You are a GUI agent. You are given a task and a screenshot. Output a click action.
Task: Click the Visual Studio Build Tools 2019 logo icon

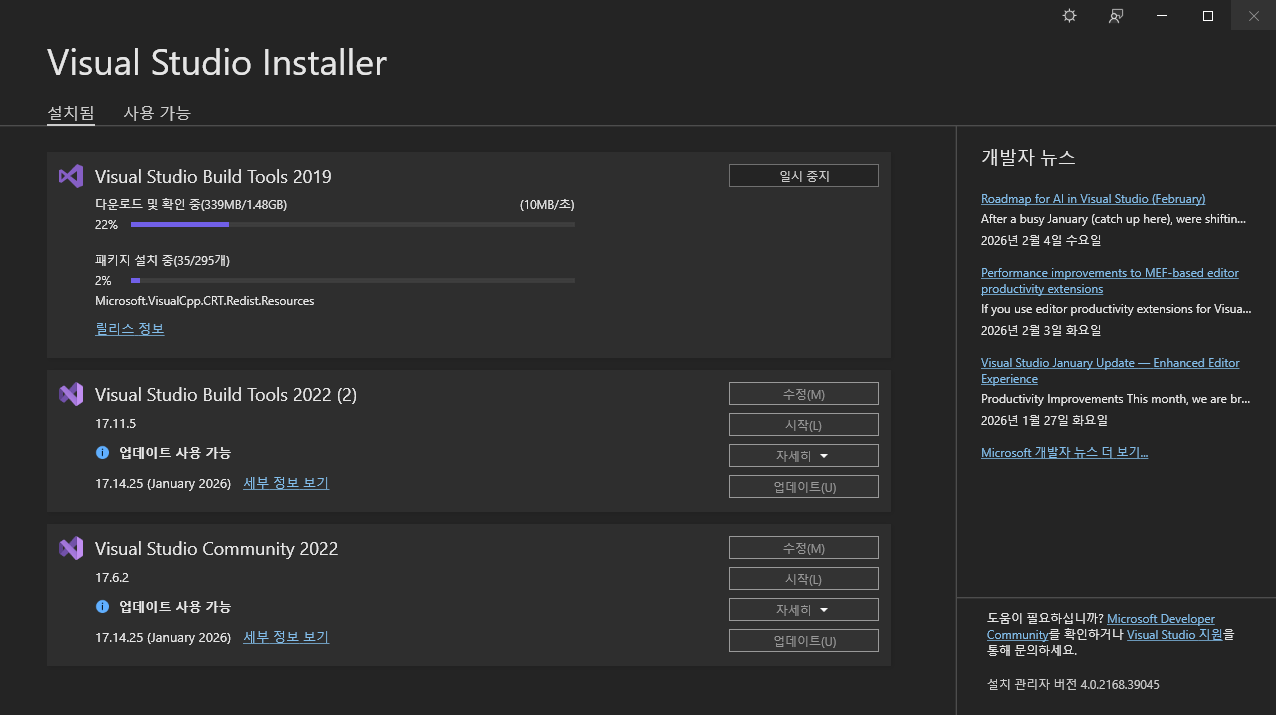pos(71,177)
